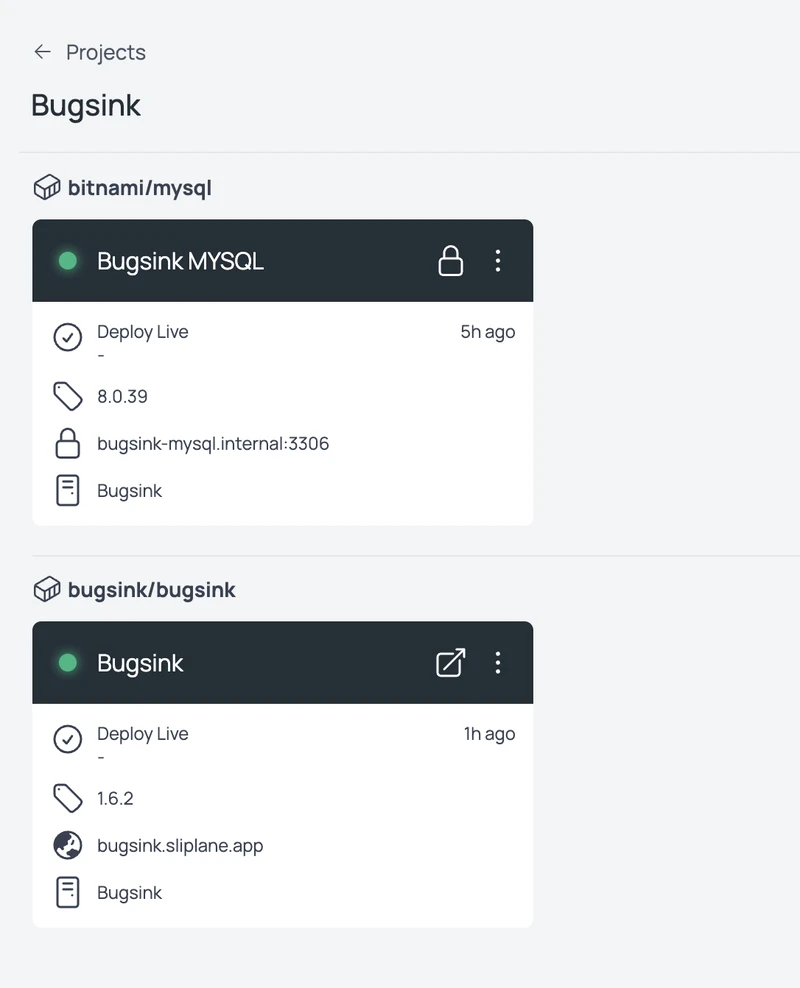Click the bitnami/mysql image heading
The width and height of the screenshot is (800, 988).
coord(139,188)
